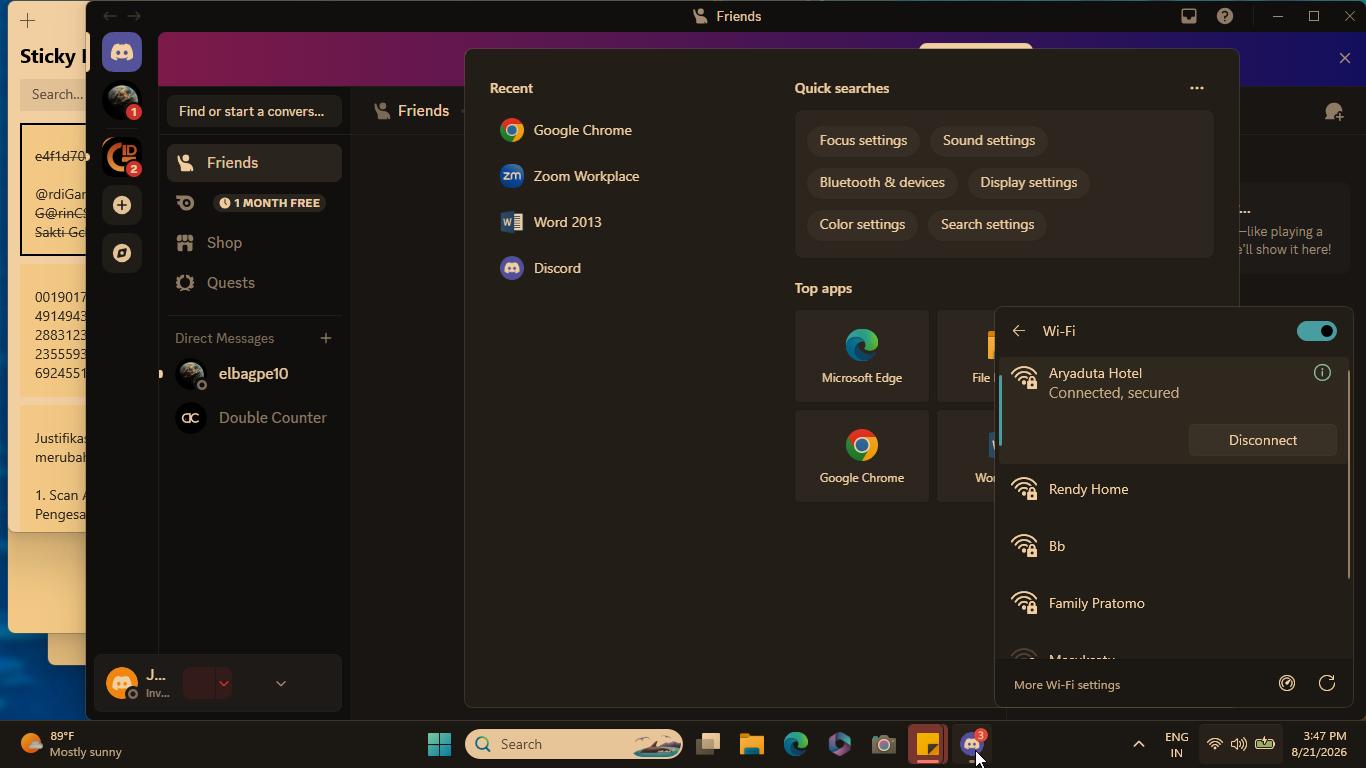Open Discover servers compass icon
1366x768 pixels.
(122, 253)
